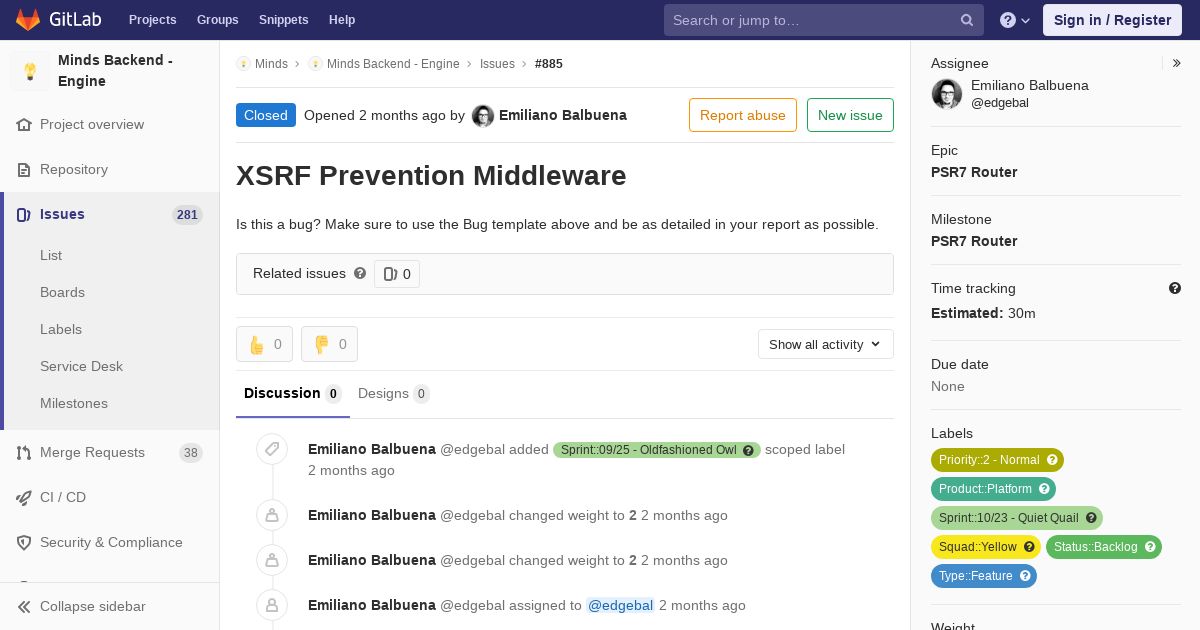Click the Issues sidebar icon
Viewport: 1200px width, 630px height.
[x=24, y=215]
